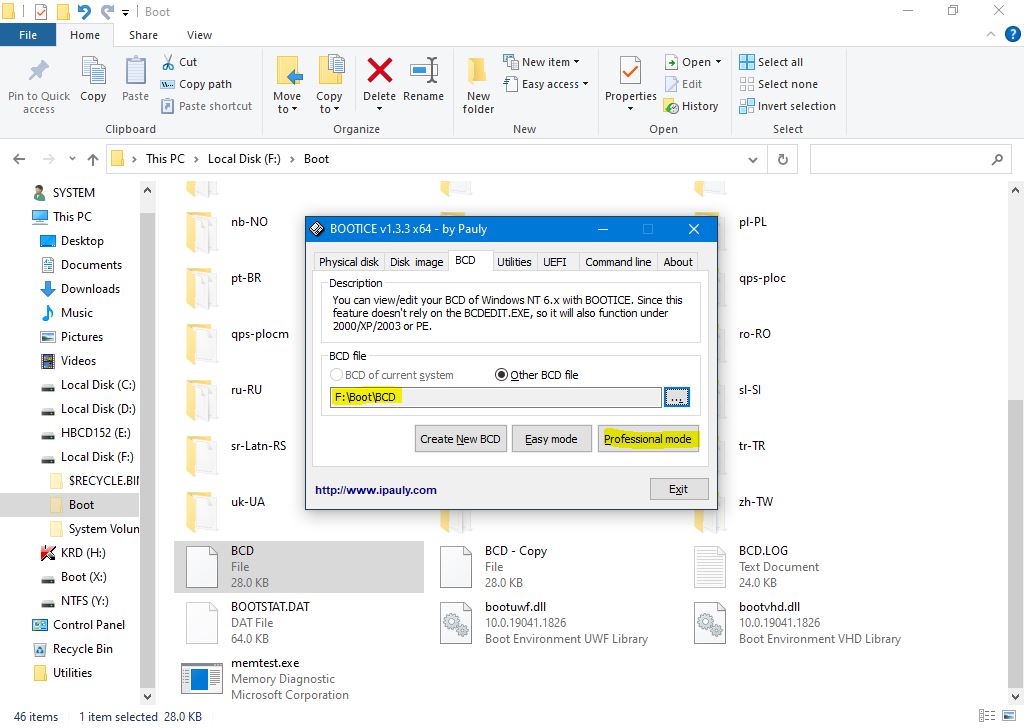Switch to the UEFI tab in BOOTICE
Screen dimensions: 1024x728
[554, 262]
